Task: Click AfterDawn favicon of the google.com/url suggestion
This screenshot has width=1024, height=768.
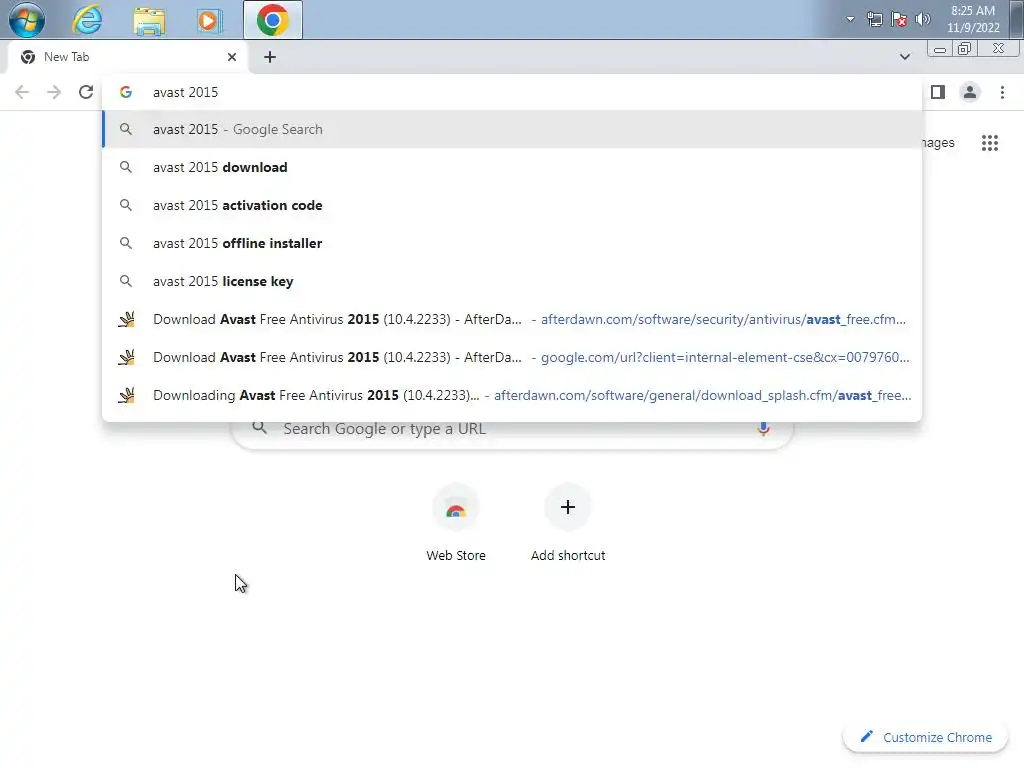Action: (x=126, y=357)
